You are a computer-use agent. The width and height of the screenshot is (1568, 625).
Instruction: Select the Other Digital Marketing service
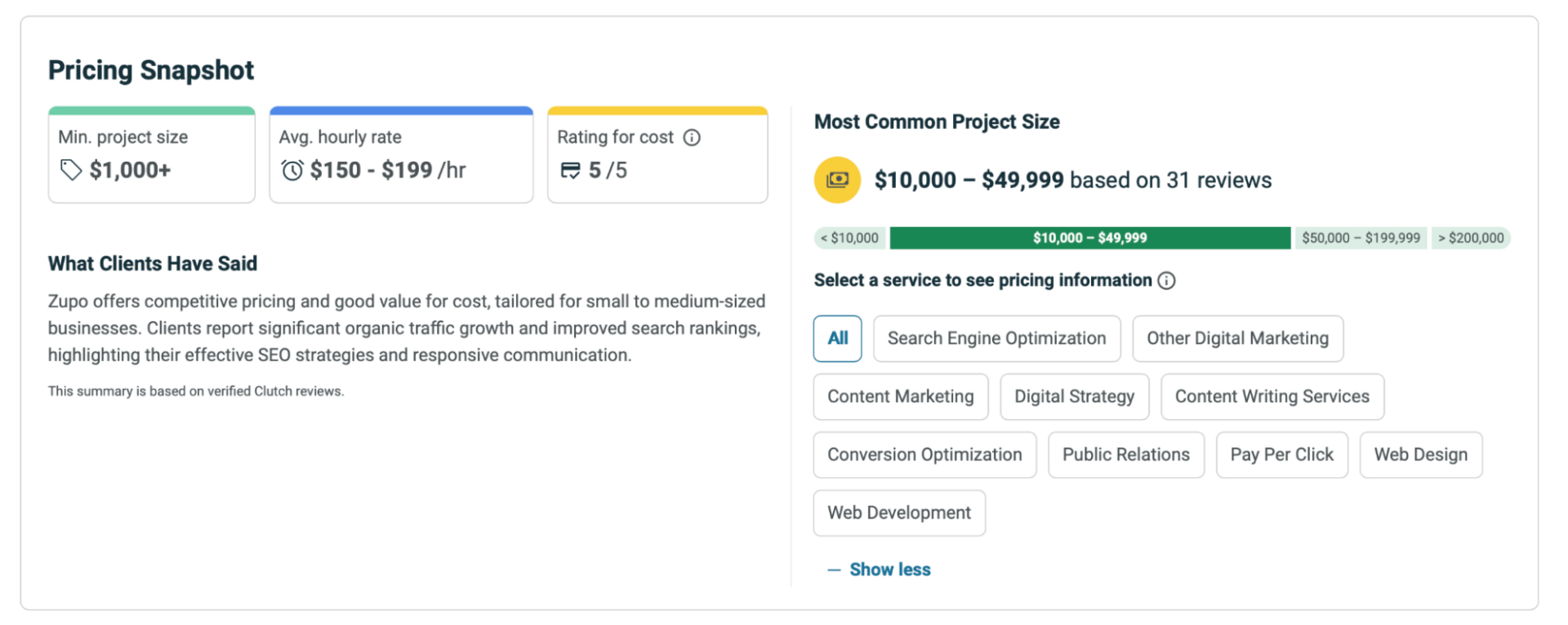click(x=1237, y=338)
